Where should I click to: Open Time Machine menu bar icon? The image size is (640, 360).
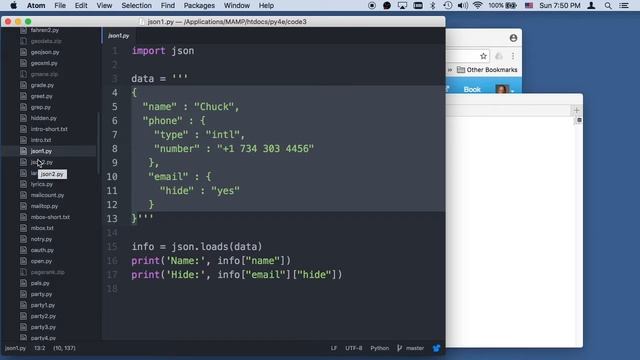tap(448, 5)
